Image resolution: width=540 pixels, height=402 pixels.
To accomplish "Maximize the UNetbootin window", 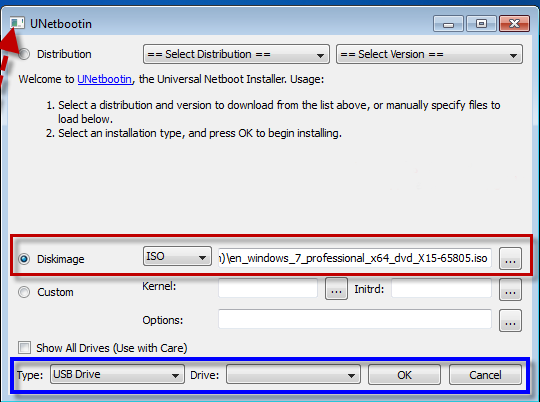I will [481, 24].
